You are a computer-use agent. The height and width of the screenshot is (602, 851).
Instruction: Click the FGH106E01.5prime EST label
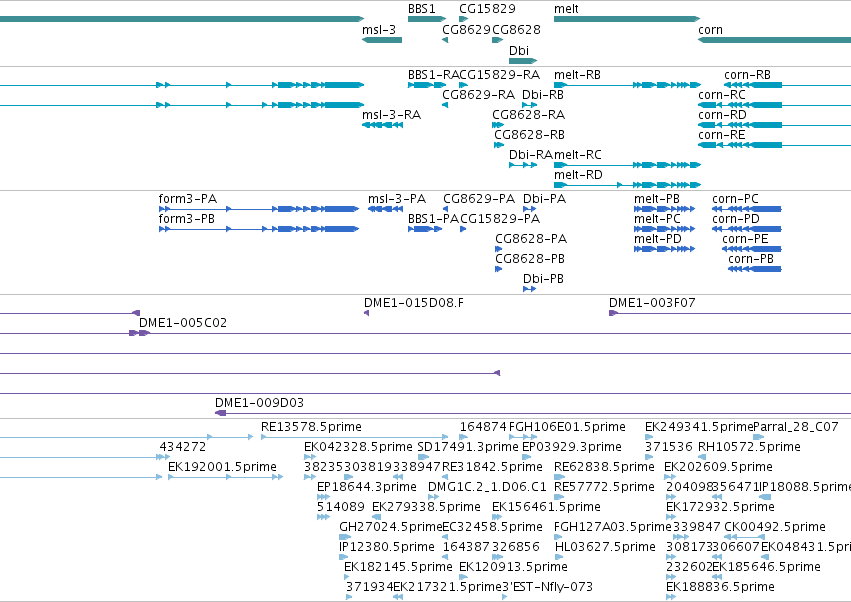(x=567, y=427)
